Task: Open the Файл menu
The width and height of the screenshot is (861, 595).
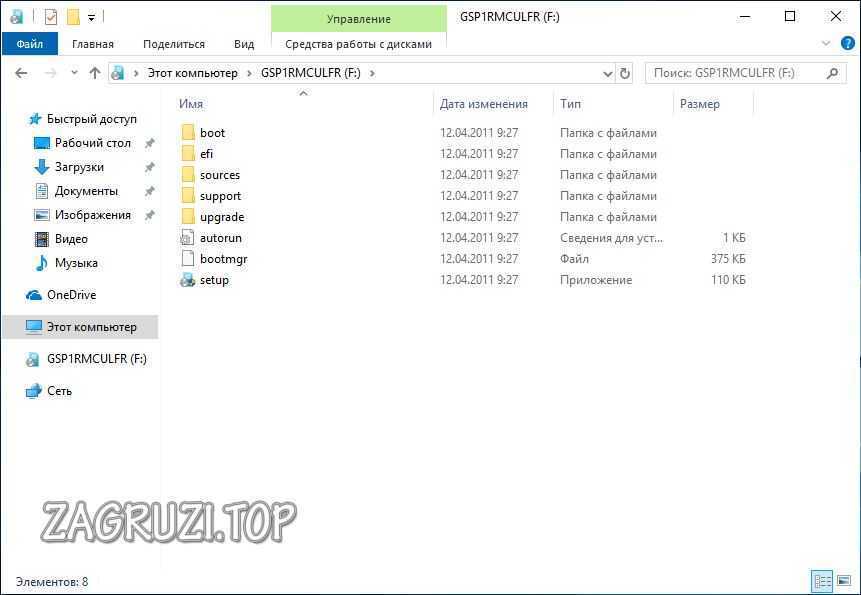Action: pos(30,44)
